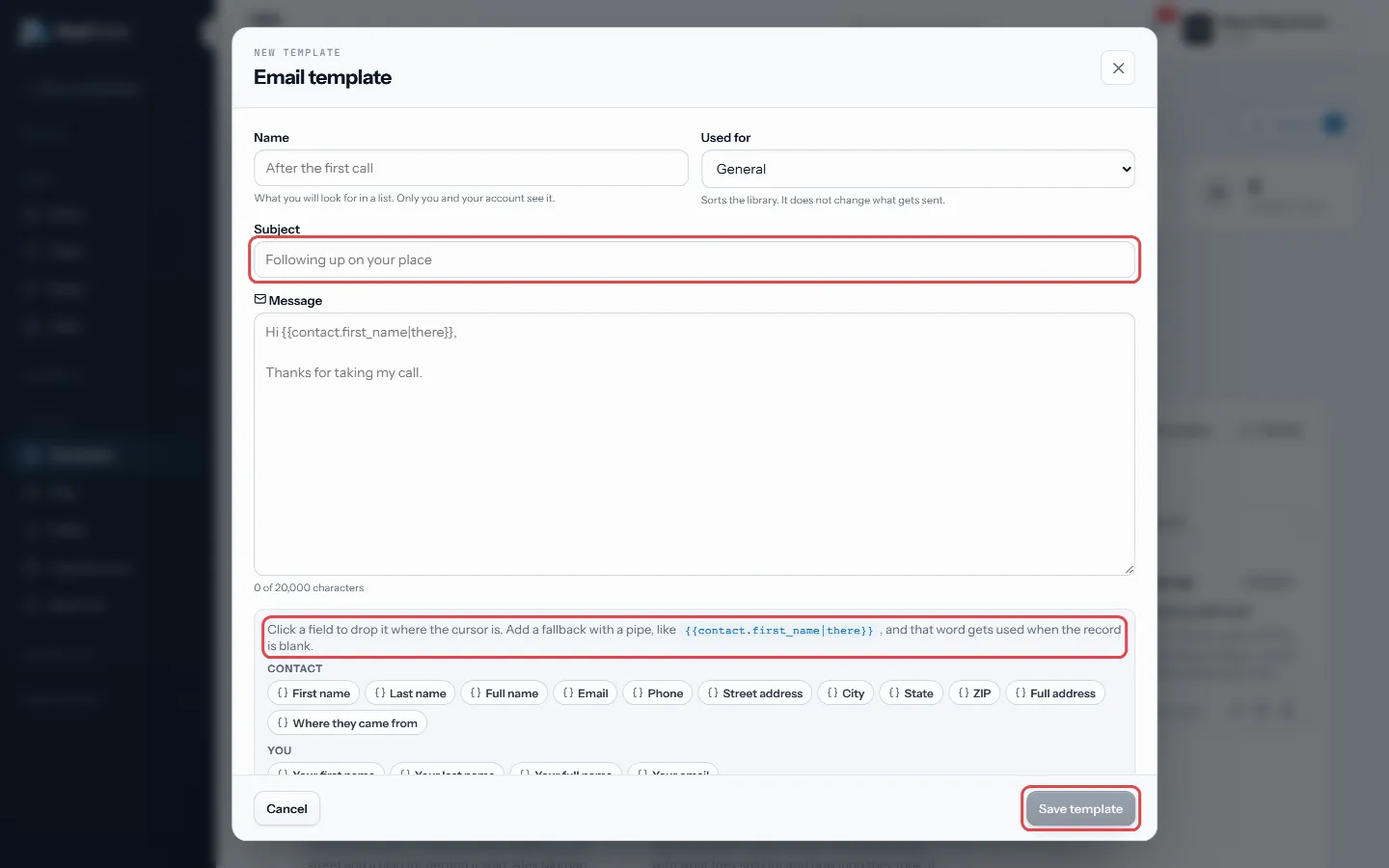Insert the Last name field chip

(410, 693)
